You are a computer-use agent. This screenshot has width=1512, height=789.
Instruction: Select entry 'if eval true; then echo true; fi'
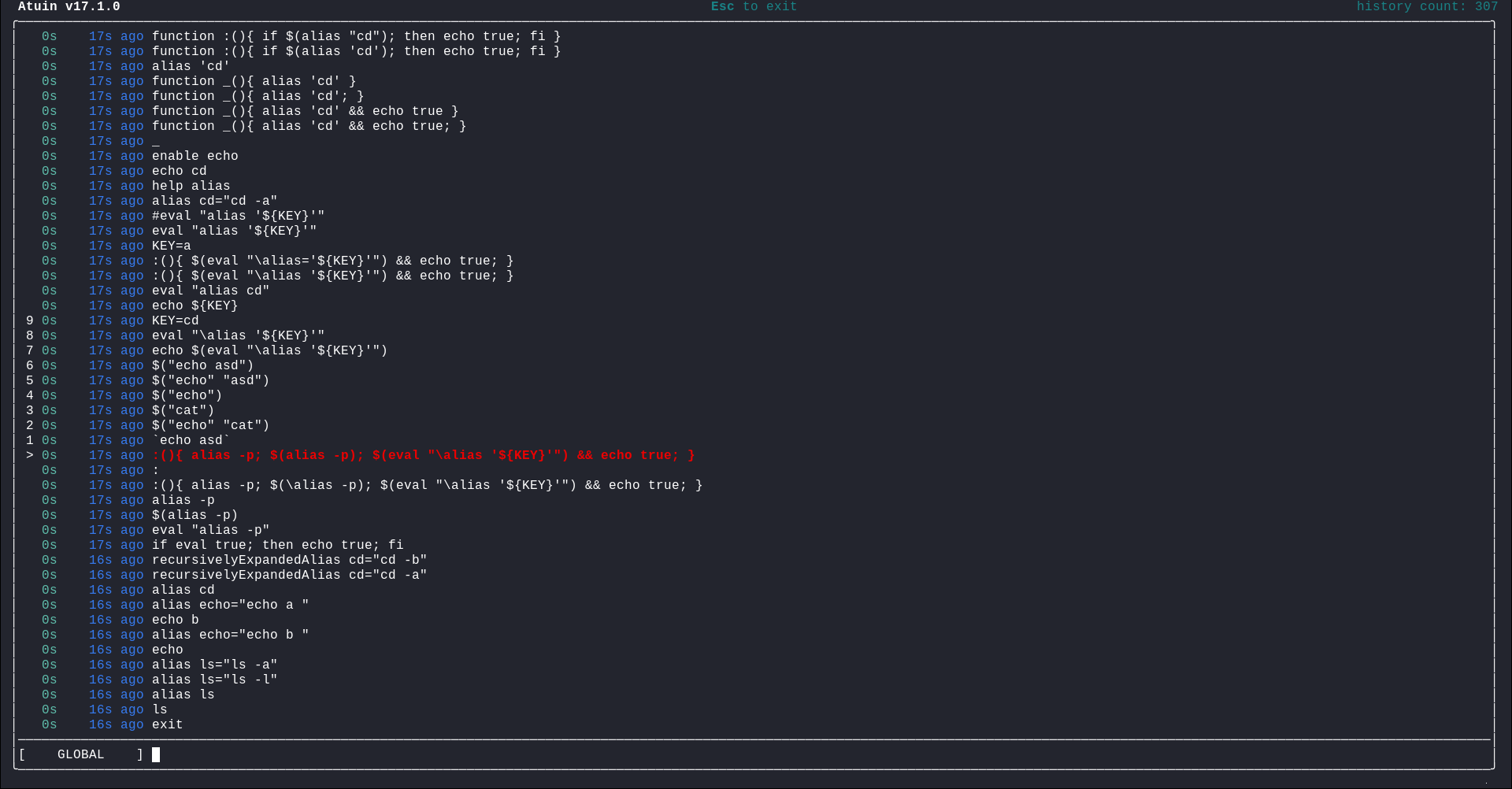(278, 545)
